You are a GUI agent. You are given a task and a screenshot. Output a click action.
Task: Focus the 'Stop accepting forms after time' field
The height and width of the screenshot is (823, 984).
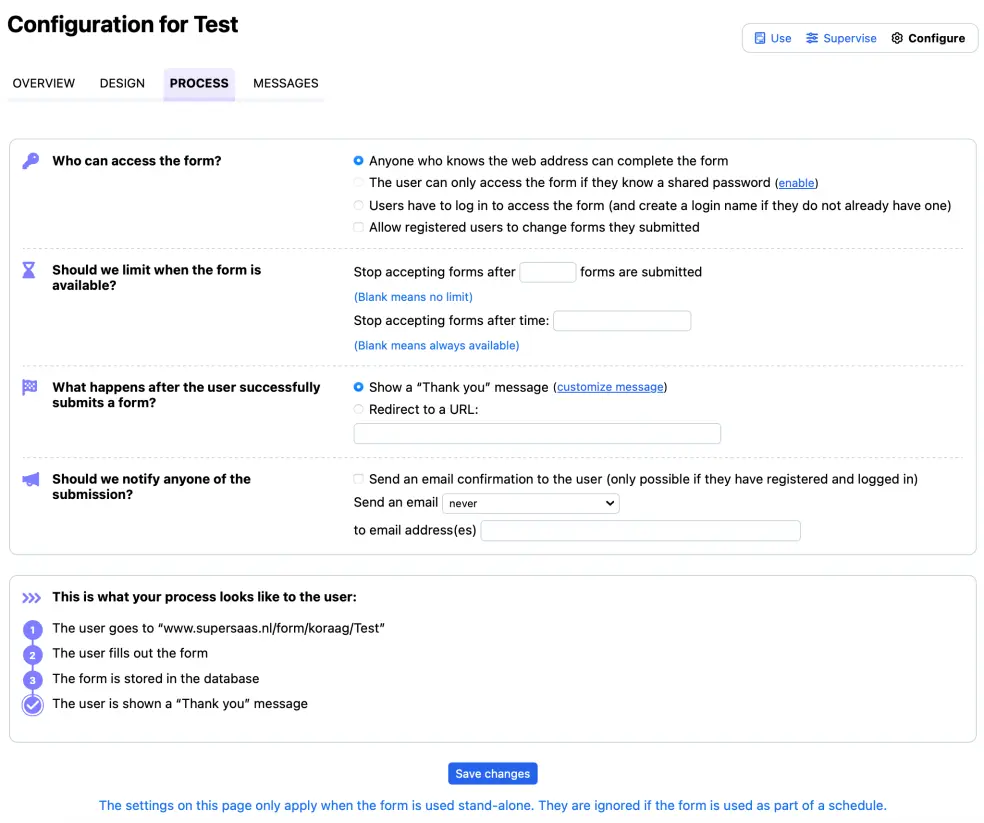(x=621, y=321)
